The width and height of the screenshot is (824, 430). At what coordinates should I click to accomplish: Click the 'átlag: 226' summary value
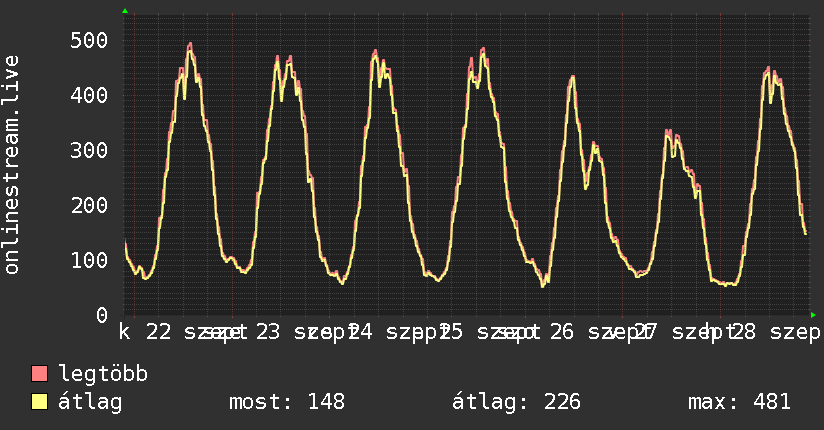click(516, 402)
